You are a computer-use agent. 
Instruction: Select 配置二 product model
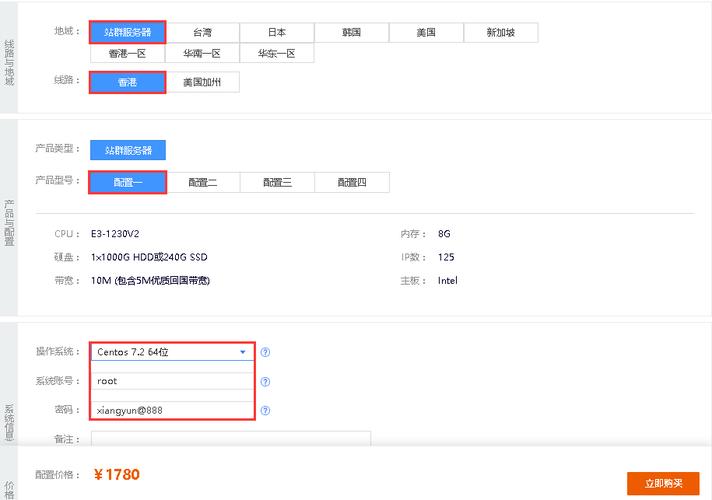click(203, 182)
